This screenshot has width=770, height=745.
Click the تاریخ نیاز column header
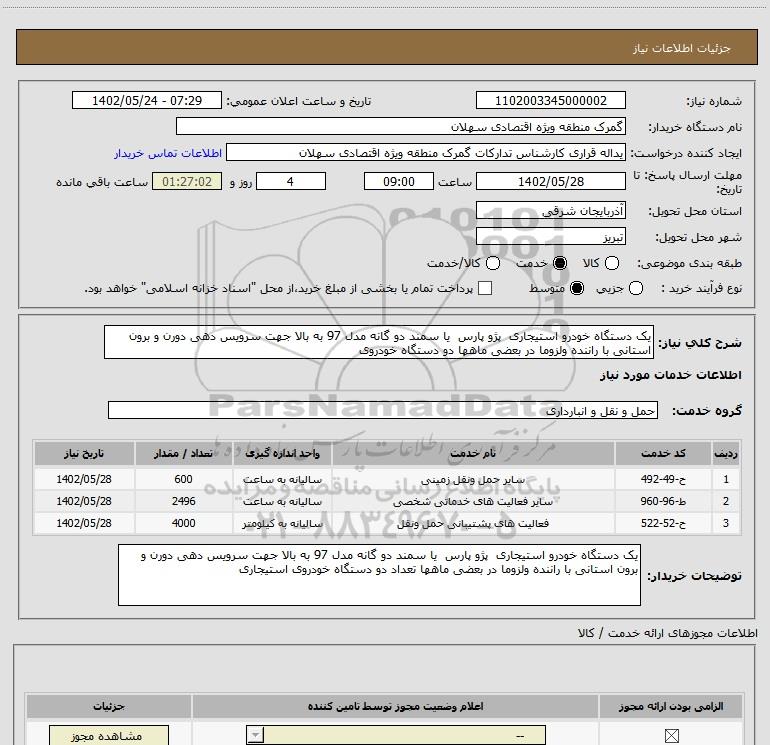[x=84, y=453]
